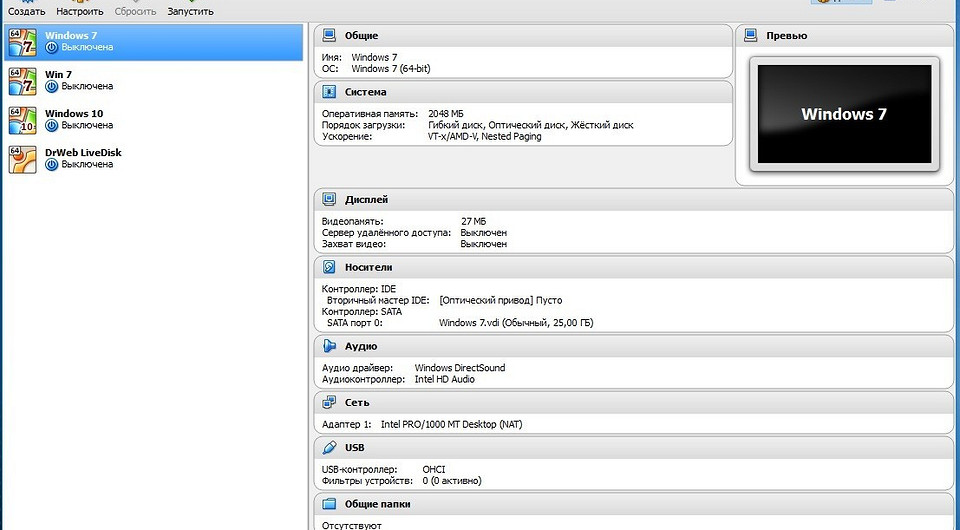960x530 pixels.
Task: Click the Windows DirectSound driver value
Action: click(x=460, y=368)
